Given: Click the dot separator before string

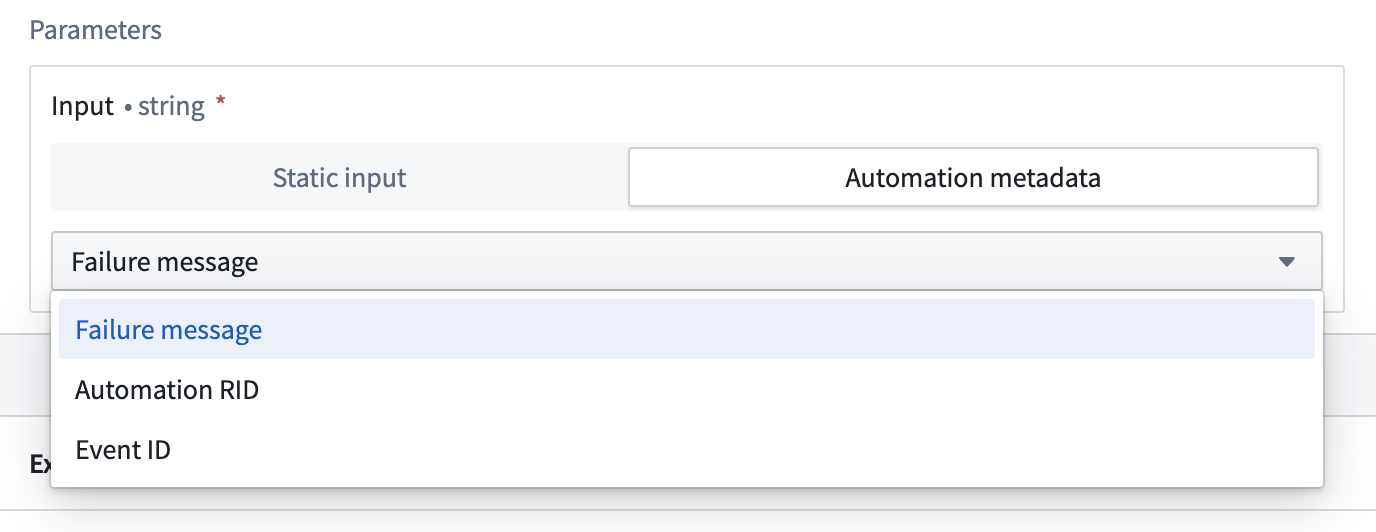Looking at the screenshot, I should point(128,106).
